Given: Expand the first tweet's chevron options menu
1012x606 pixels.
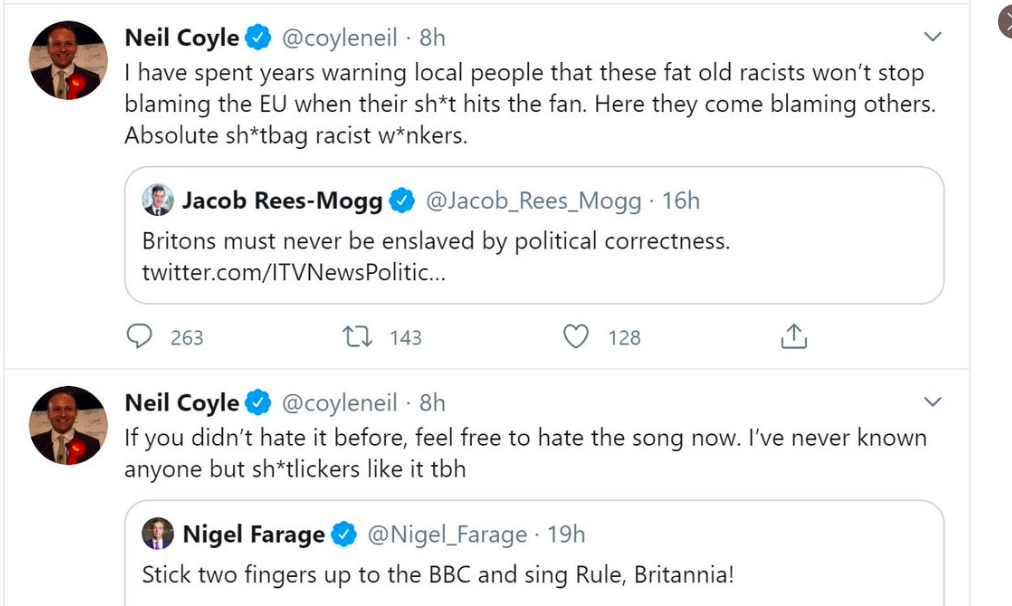Looking at the screenshot, I should pos(932,38).
